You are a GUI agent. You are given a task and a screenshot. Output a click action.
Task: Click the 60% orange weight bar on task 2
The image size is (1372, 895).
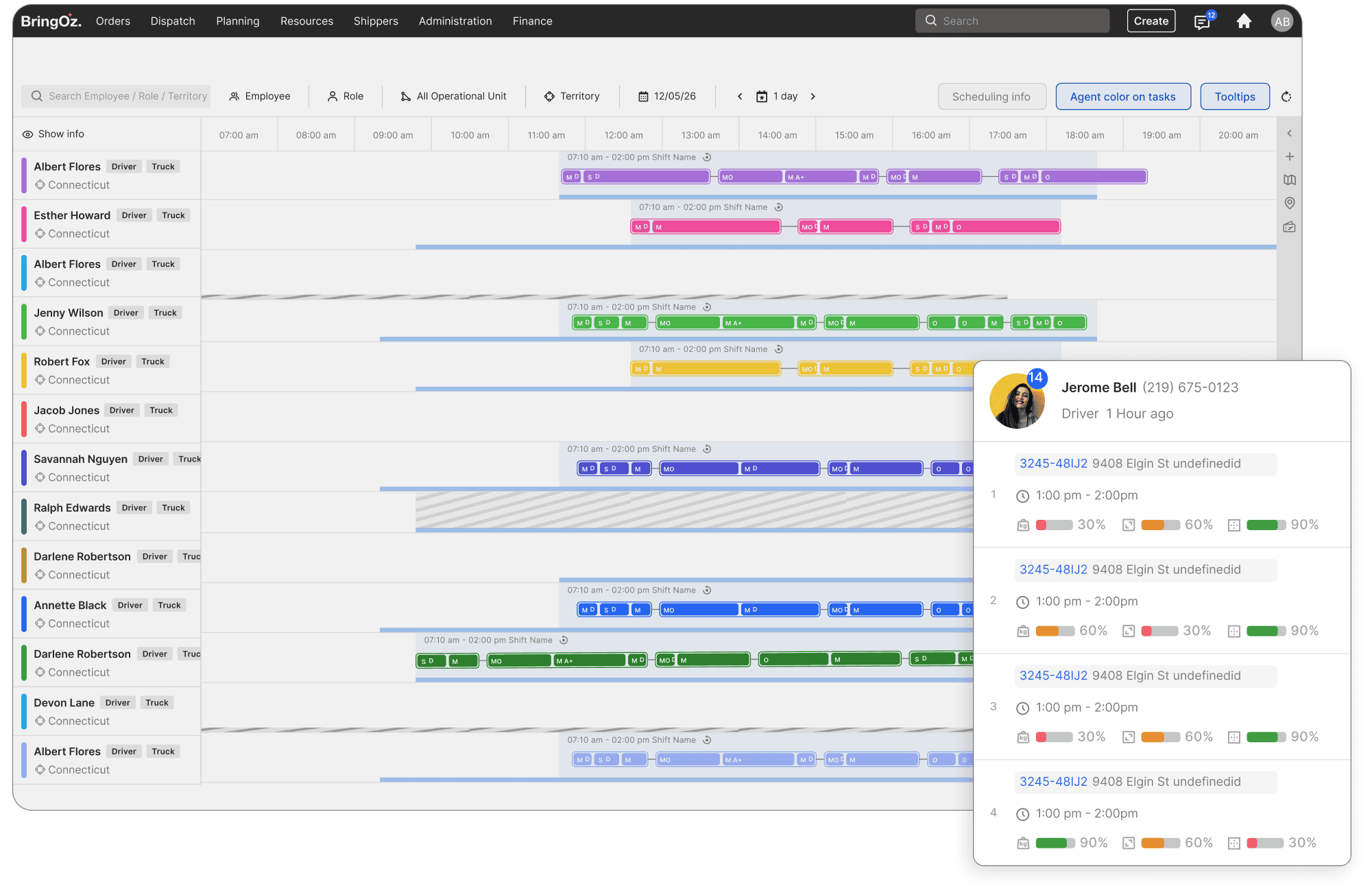point(1055,632)
